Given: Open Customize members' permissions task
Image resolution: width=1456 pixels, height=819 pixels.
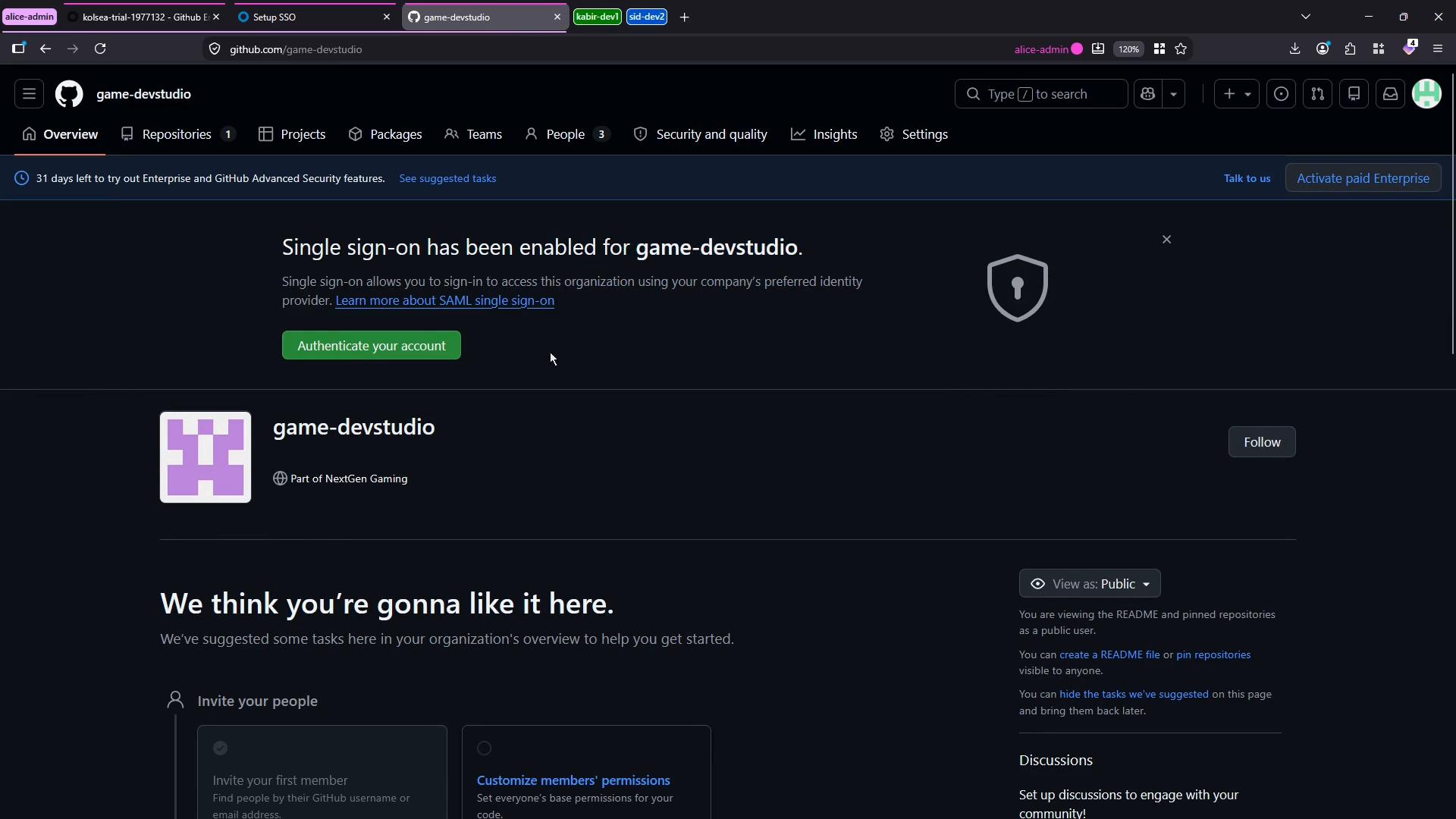Looking at the screenshot, I should pos(573,780).
